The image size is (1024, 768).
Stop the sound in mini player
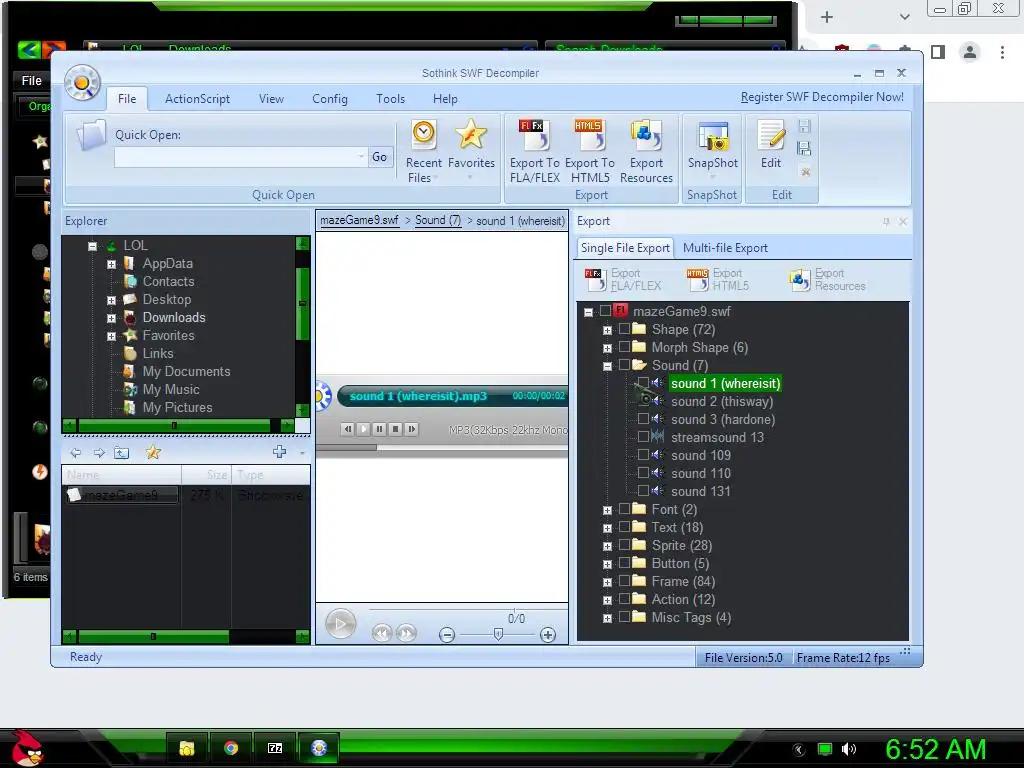[x=395, y=429]
